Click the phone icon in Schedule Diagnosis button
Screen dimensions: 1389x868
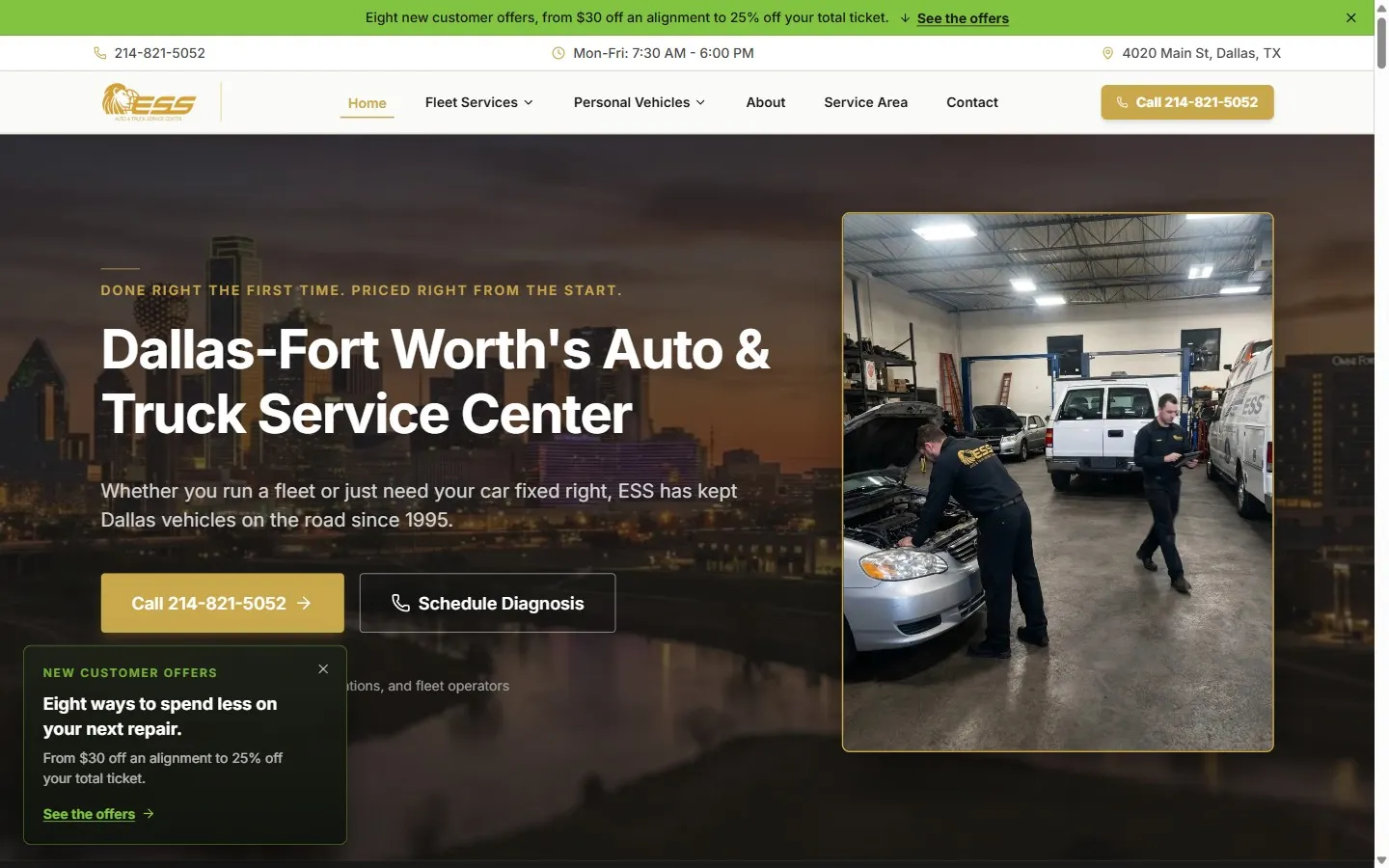tap(400, 603)
